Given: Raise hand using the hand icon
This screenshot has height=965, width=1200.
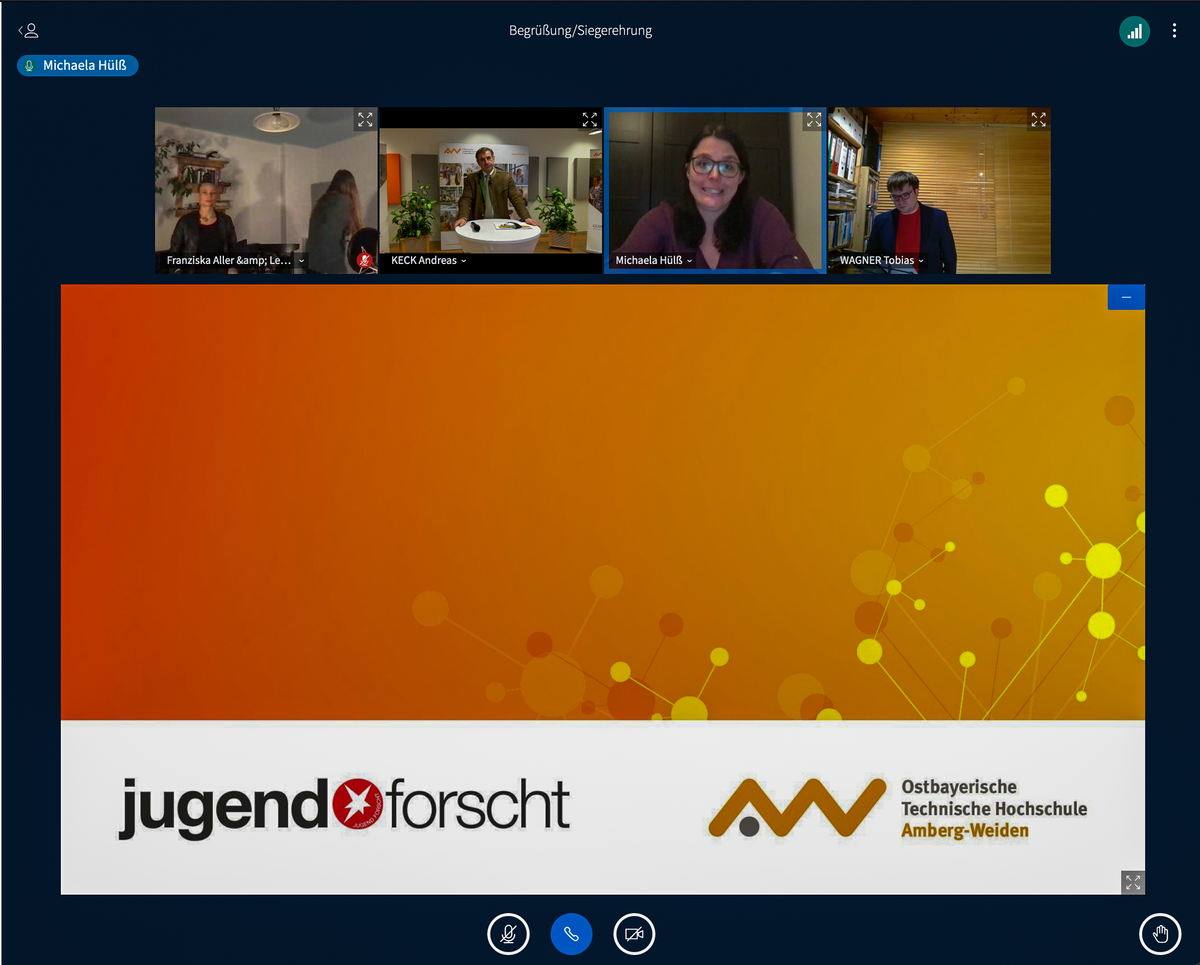Looking at the screenshot, I should coord(1160,934).
